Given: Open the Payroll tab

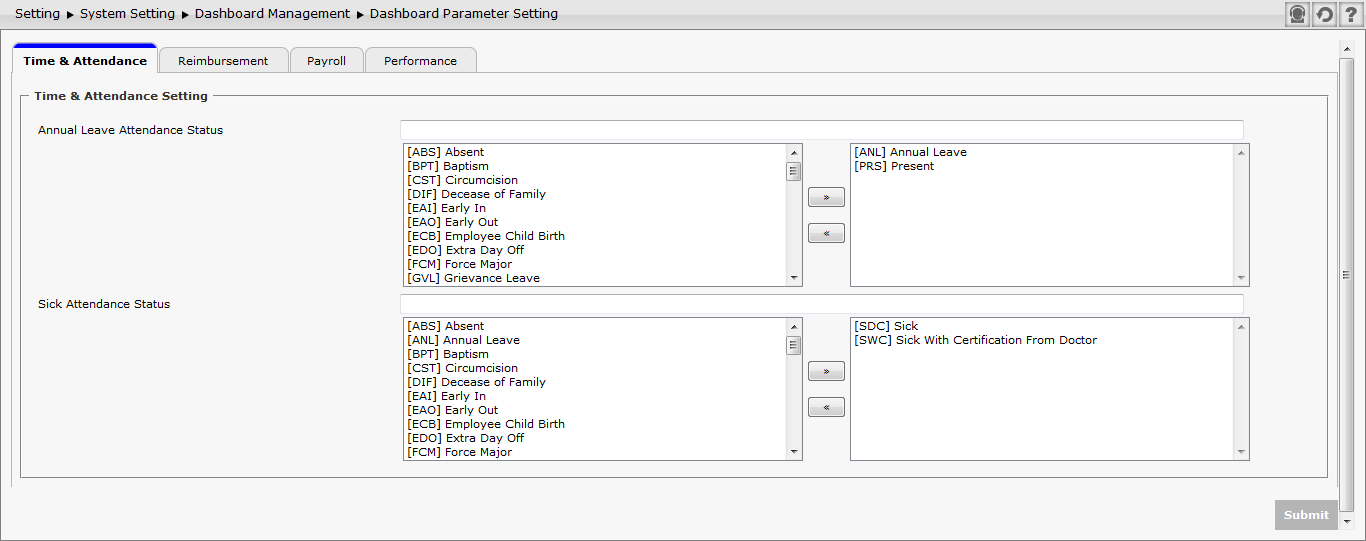Looking at the screenshot, I should click(326, 61).
